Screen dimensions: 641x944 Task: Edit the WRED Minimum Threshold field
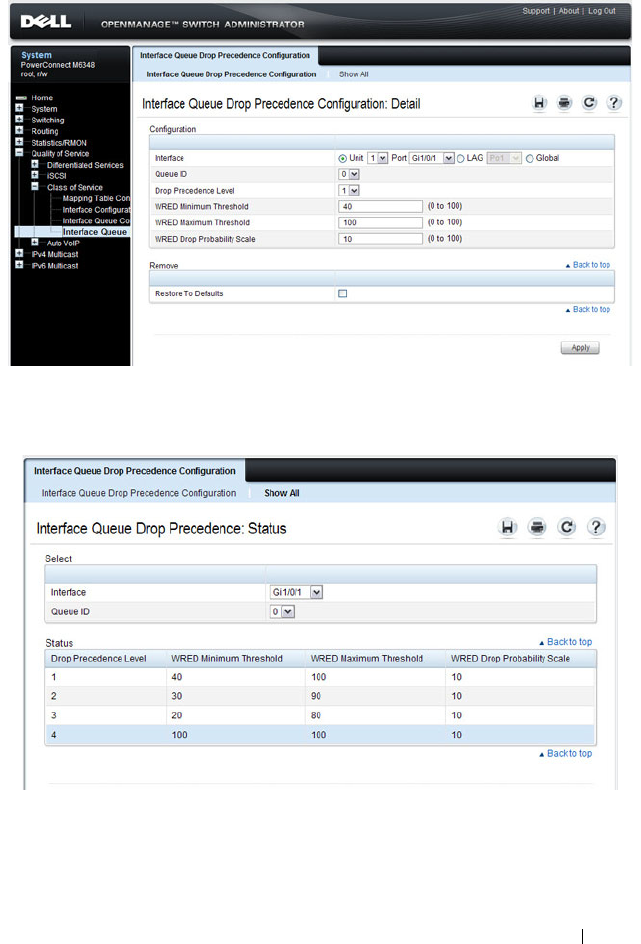pos(380,206)
